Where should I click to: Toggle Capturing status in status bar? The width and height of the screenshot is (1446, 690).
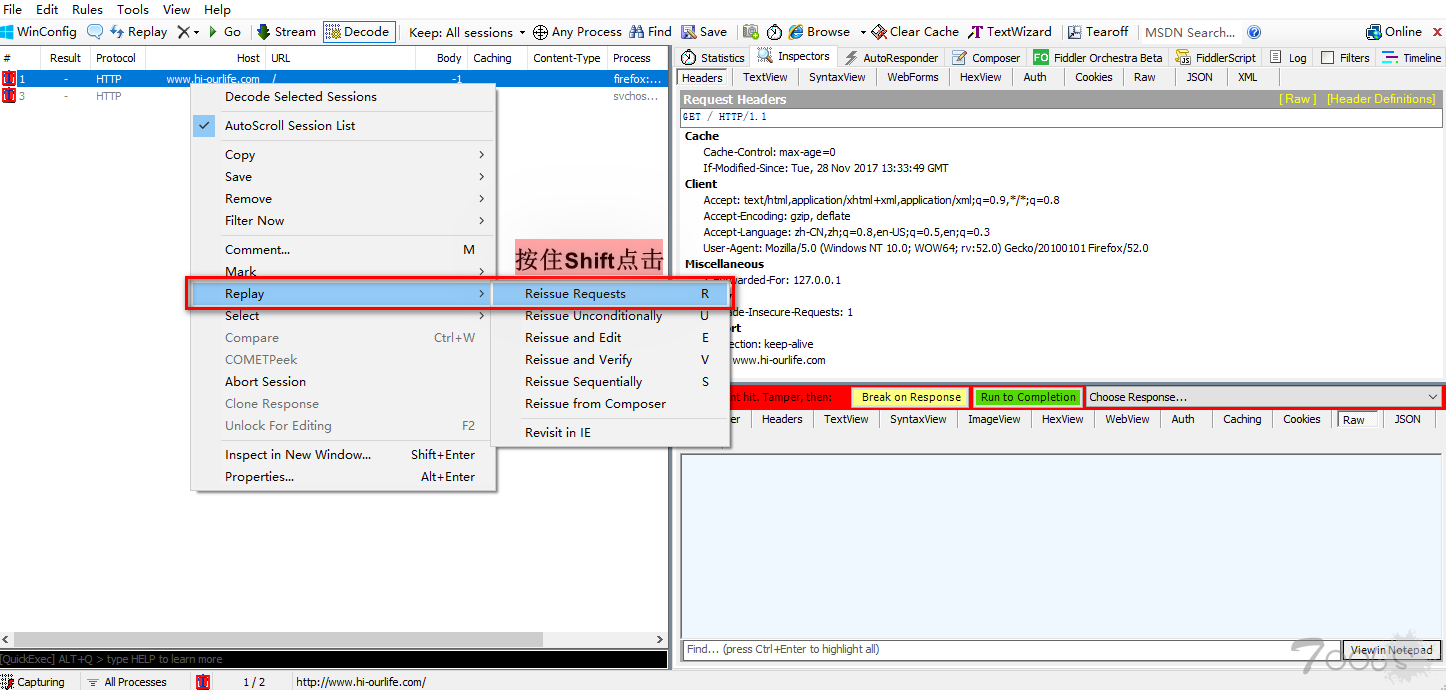tap(34, 682)
